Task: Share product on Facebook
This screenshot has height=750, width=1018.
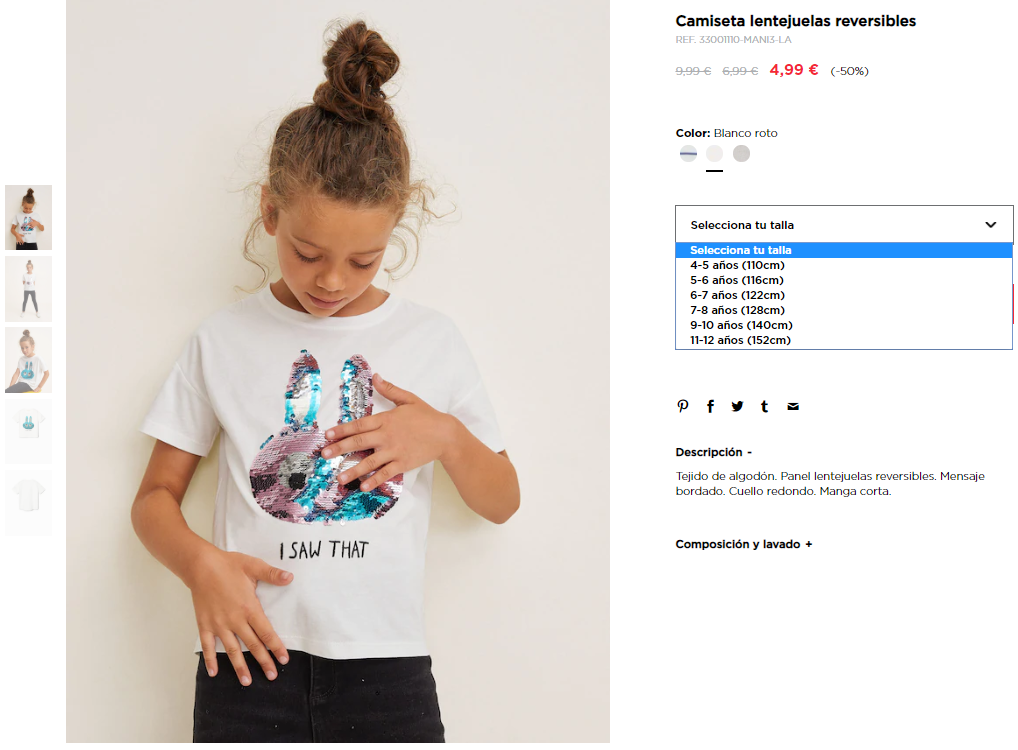Action: [710, 406]
